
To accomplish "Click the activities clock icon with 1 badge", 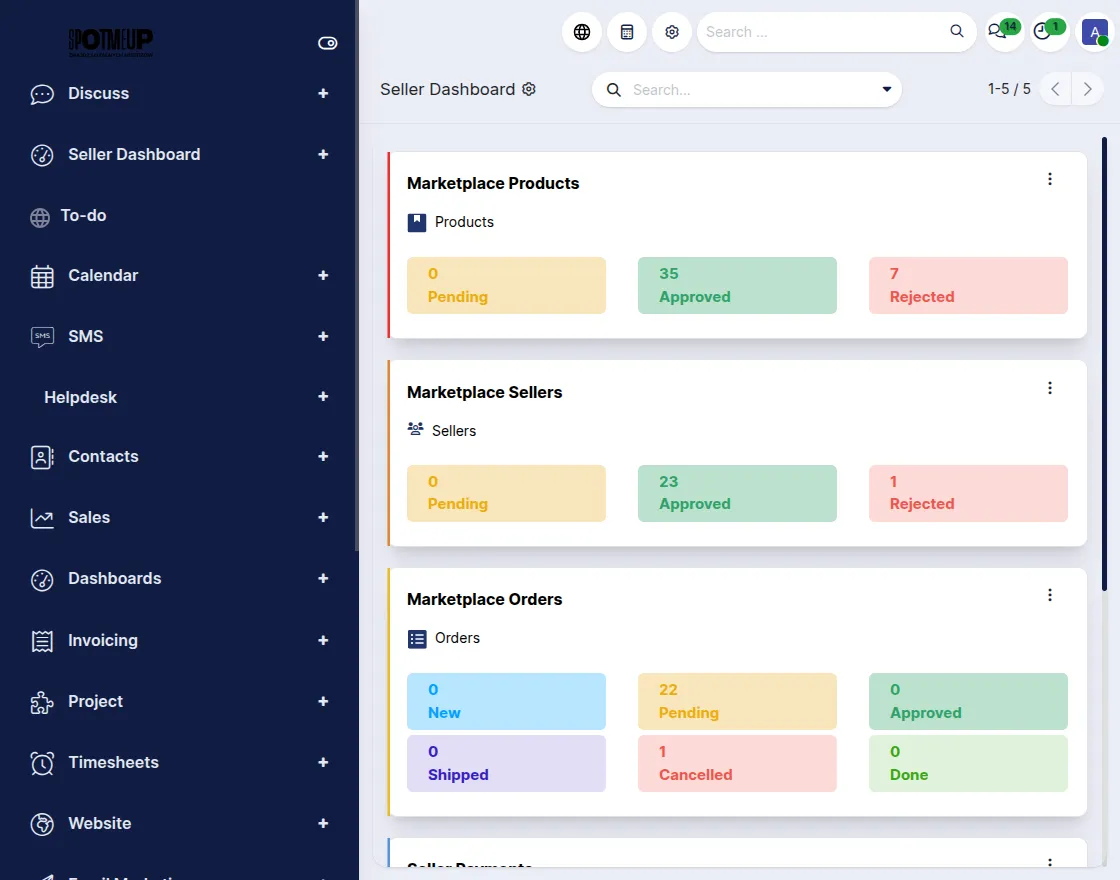I will 1044,31.
